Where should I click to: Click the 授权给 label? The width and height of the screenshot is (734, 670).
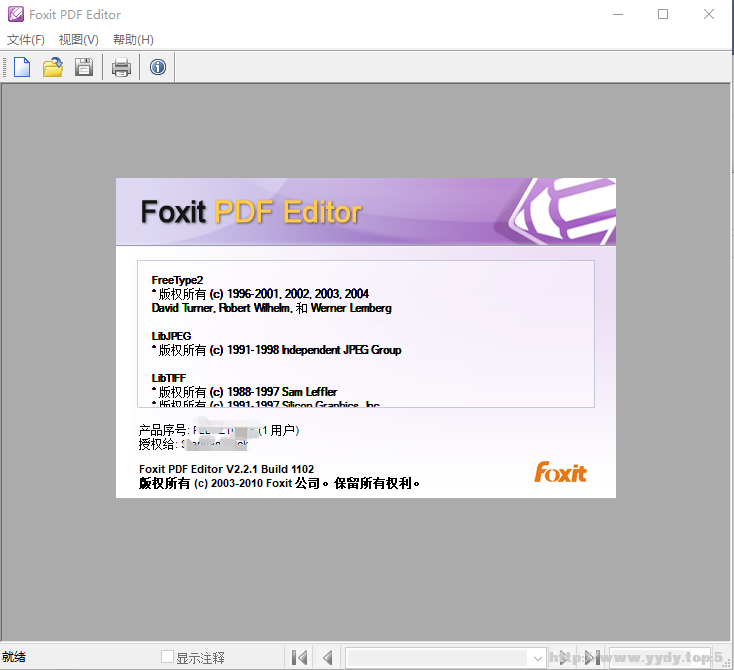[158, 444]
